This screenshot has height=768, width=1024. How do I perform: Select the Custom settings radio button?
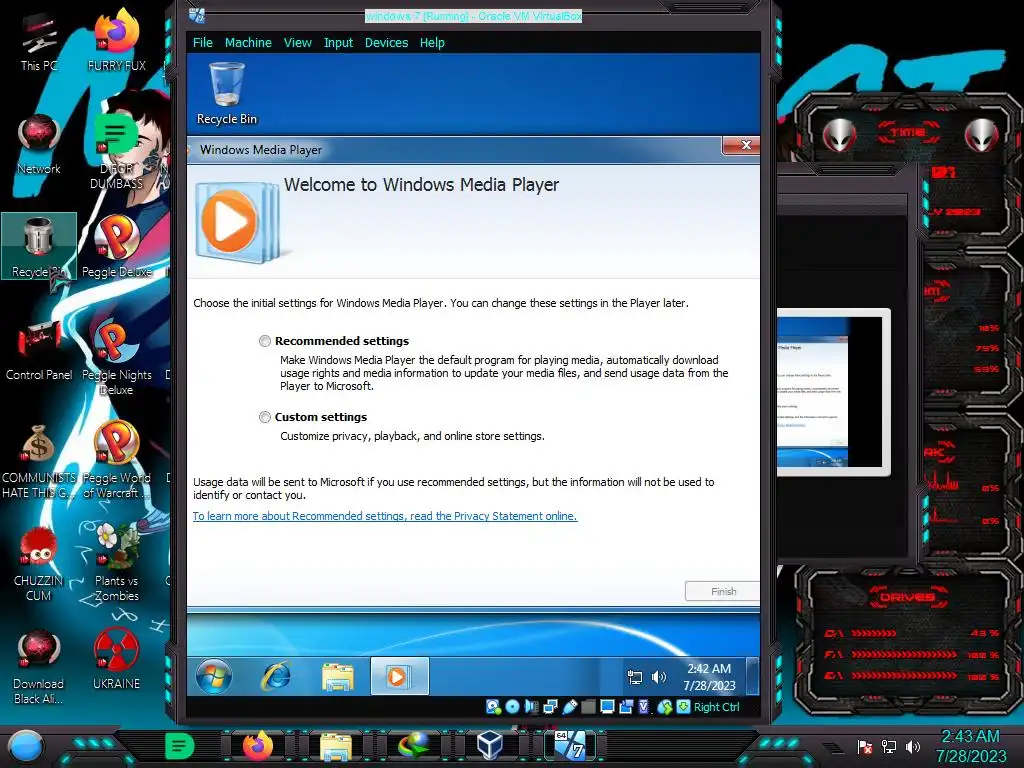pos(264,417)
